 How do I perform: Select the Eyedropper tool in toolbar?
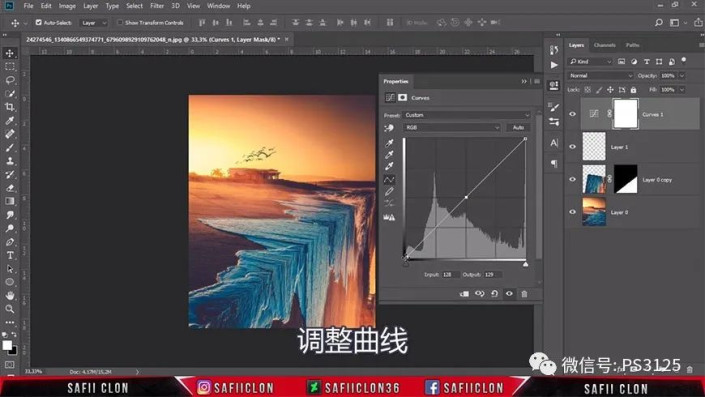(x=9, y=120)
